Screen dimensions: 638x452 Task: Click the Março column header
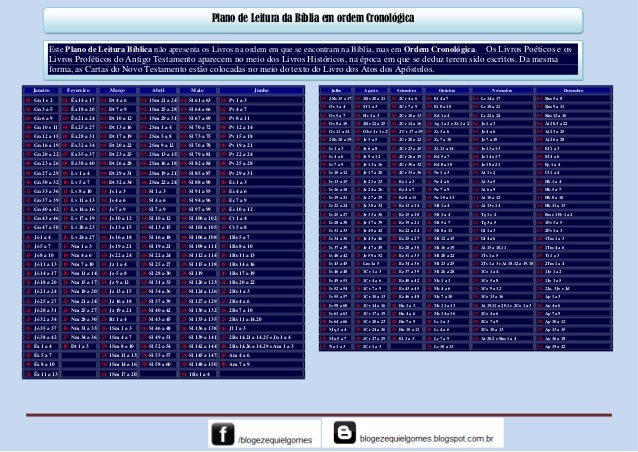pos(118,90)
